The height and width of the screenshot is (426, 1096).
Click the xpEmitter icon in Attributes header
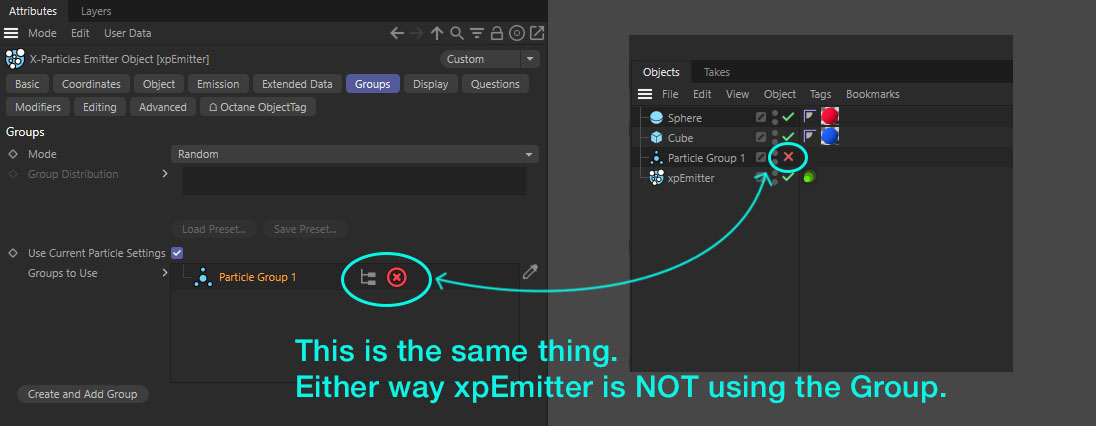coord(15,59)
